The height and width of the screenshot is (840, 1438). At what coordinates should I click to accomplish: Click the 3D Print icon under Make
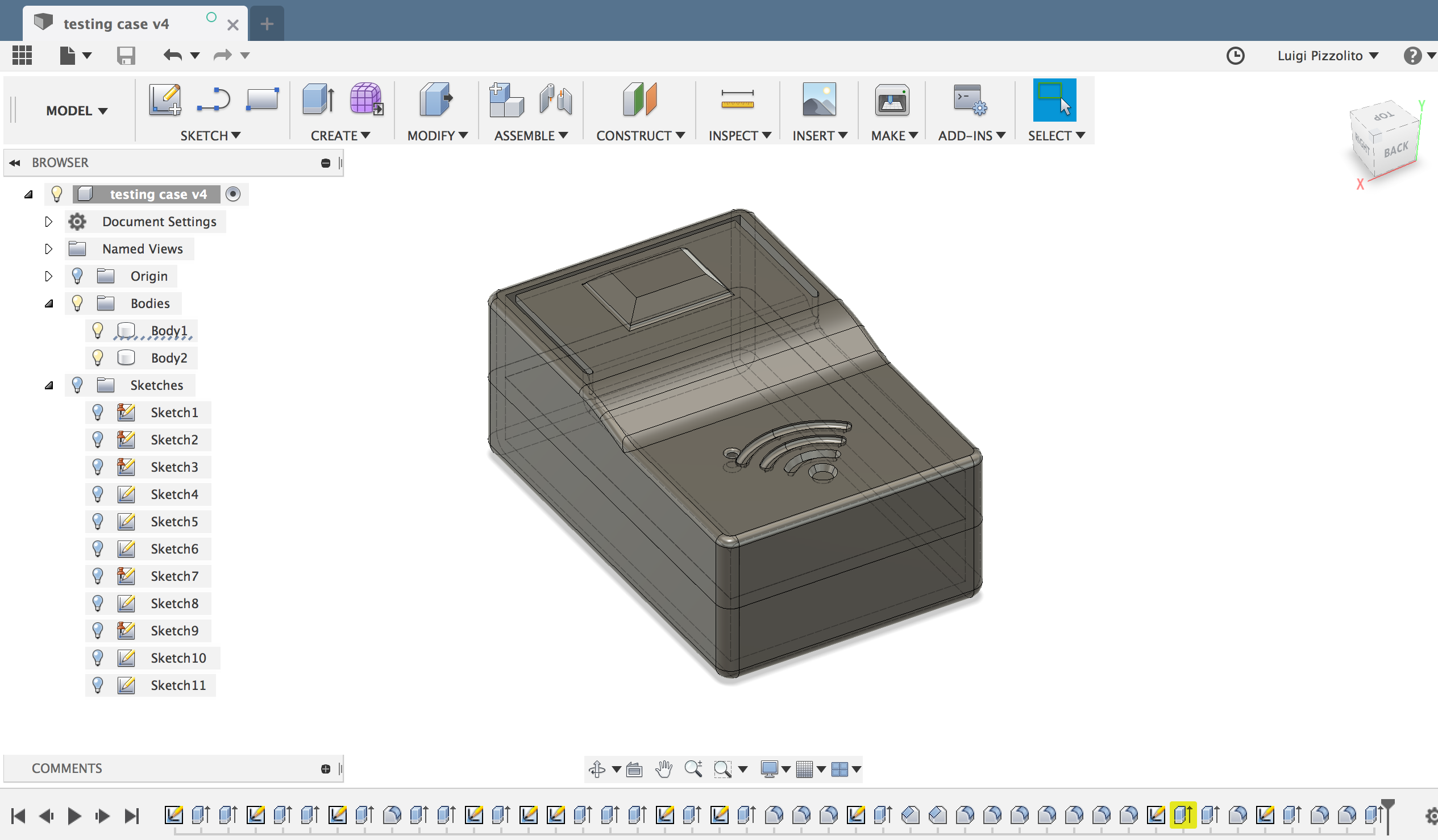coord(891,100)
